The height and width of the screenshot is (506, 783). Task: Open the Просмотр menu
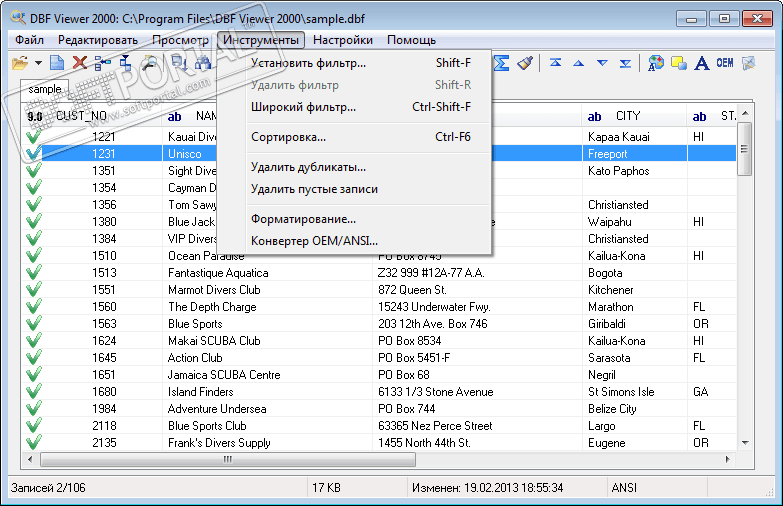(180, 40)
